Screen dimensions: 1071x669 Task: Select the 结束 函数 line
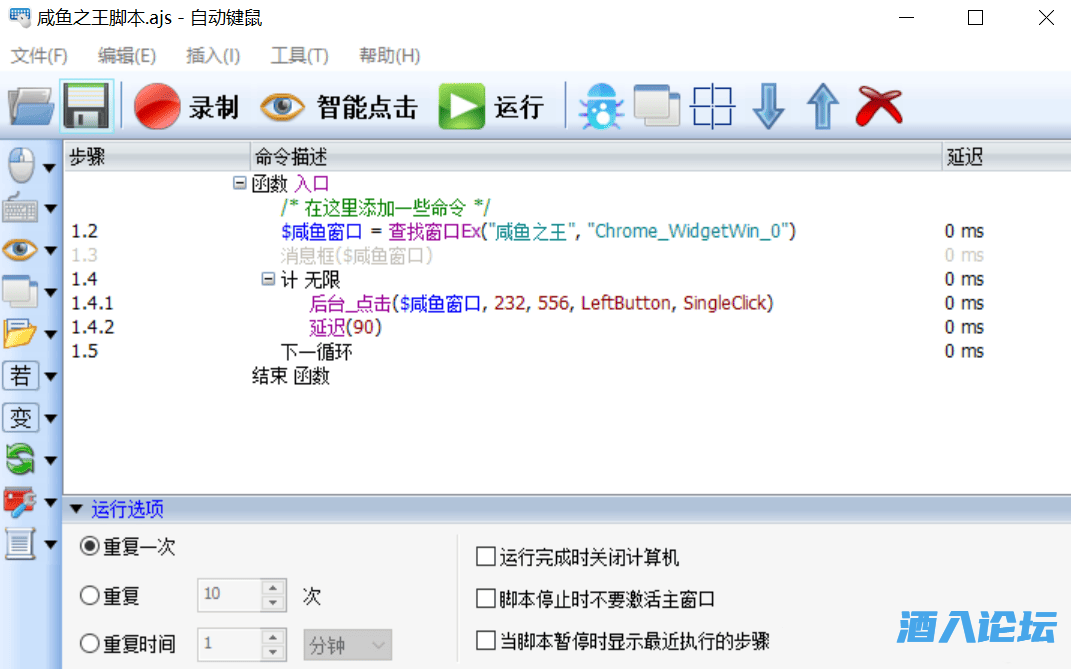point(290,375)
